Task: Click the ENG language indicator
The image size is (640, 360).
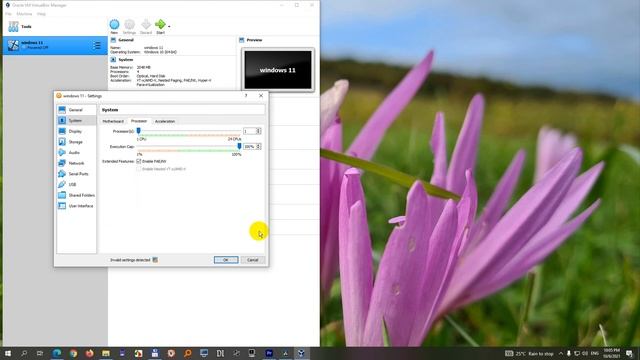Action: tap(595, 353)
